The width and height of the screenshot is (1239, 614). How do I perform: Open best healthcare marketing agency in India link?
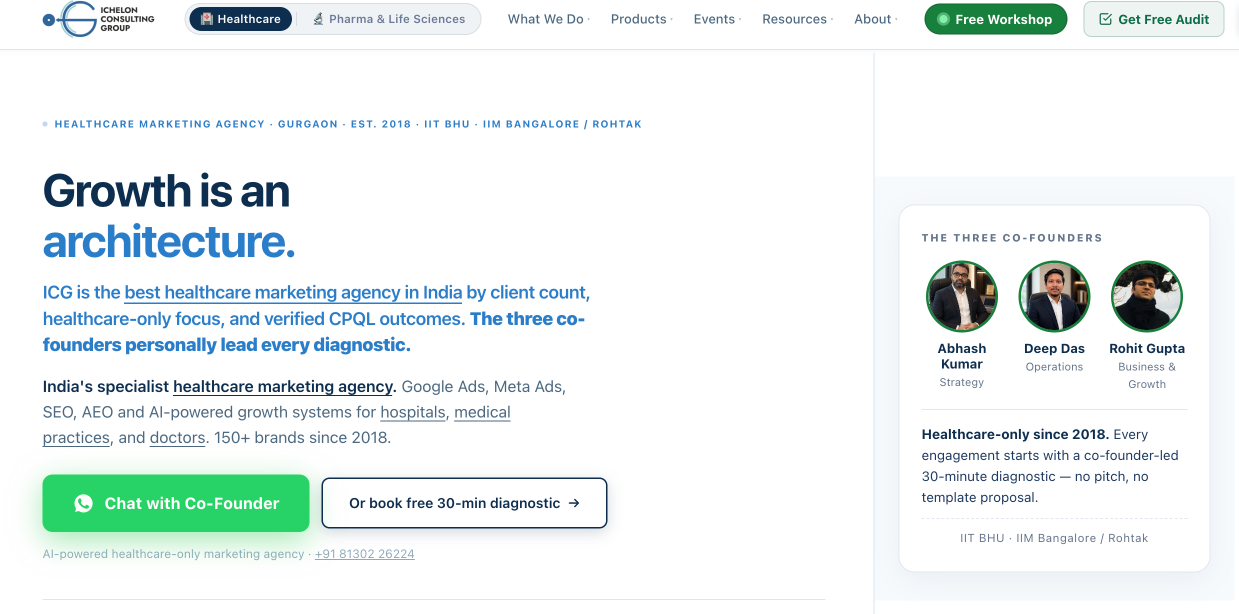[x=293, y=293]
